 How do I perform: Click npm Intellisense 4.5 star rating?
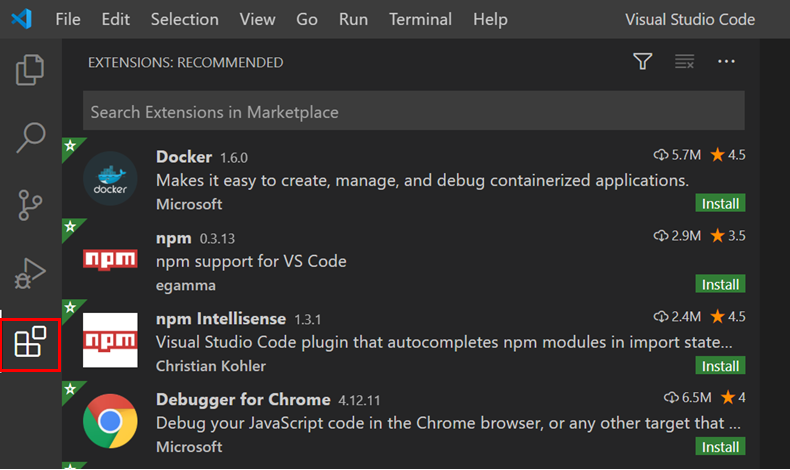pyautogui.click(x=728, y=316)
